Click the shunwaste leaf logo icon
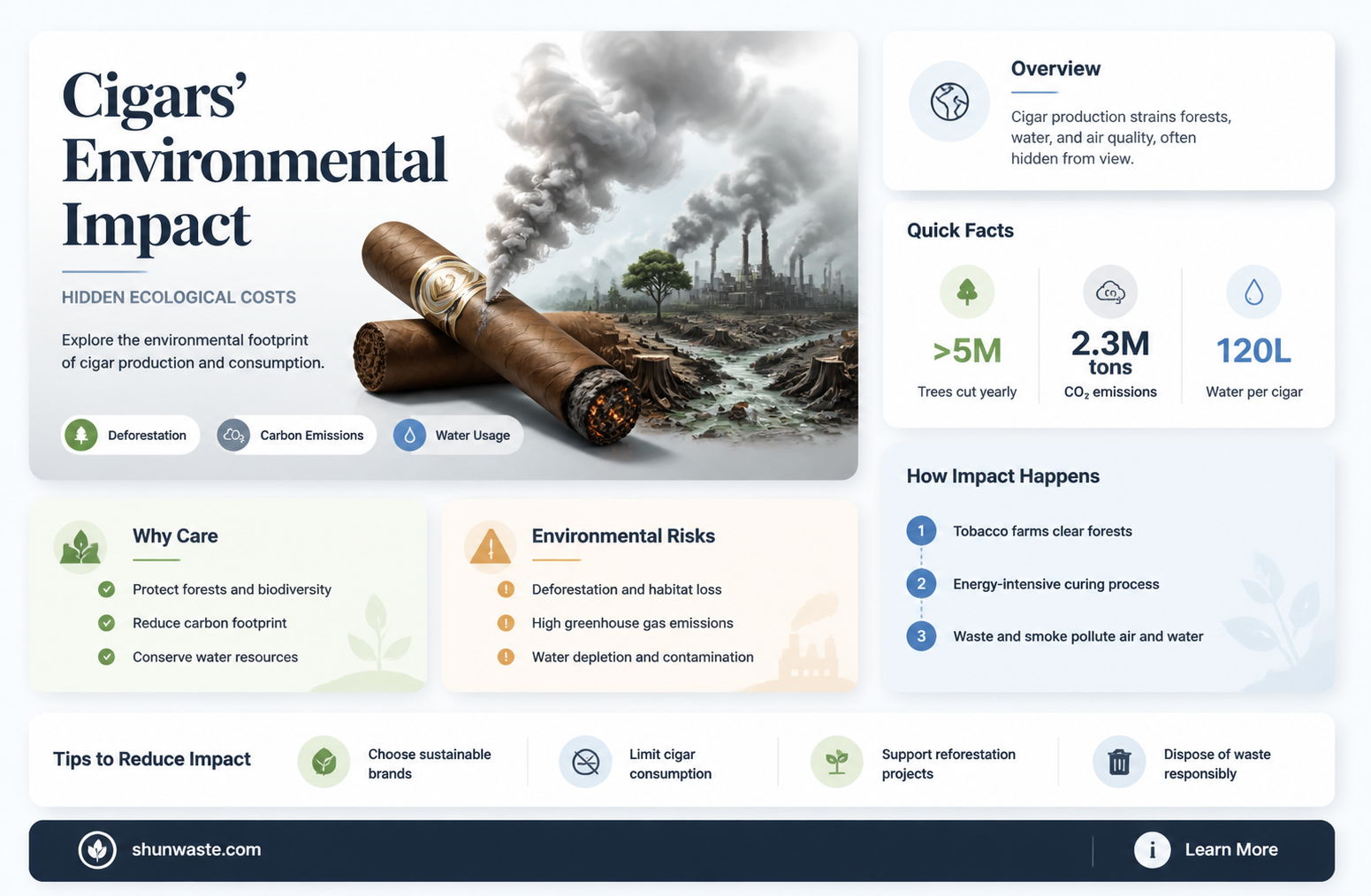This screenshot has height=896, width=1371. coord(97,850)
